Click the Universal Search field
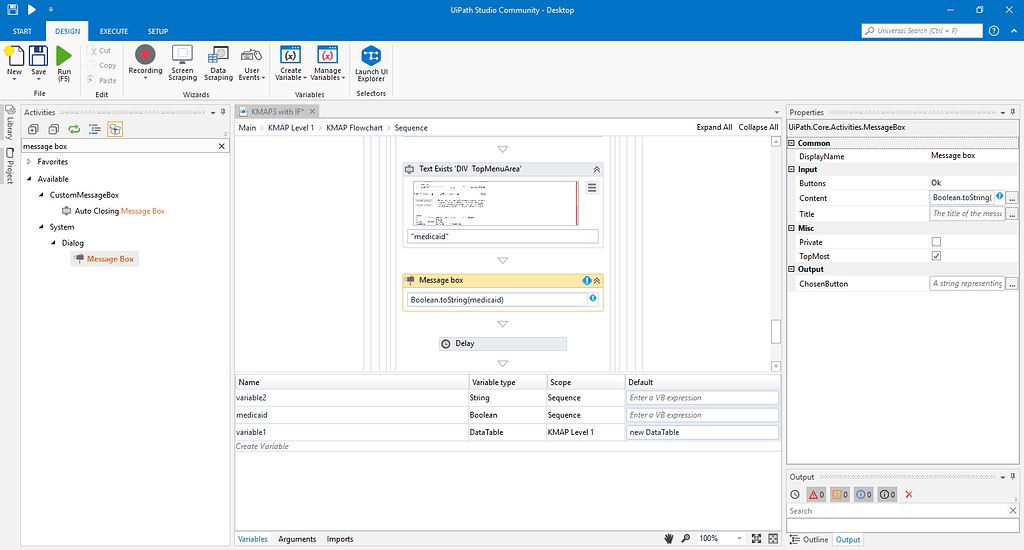Viewport: 1024px width, 550px height. pyautogui.click(x=922, y=31)
